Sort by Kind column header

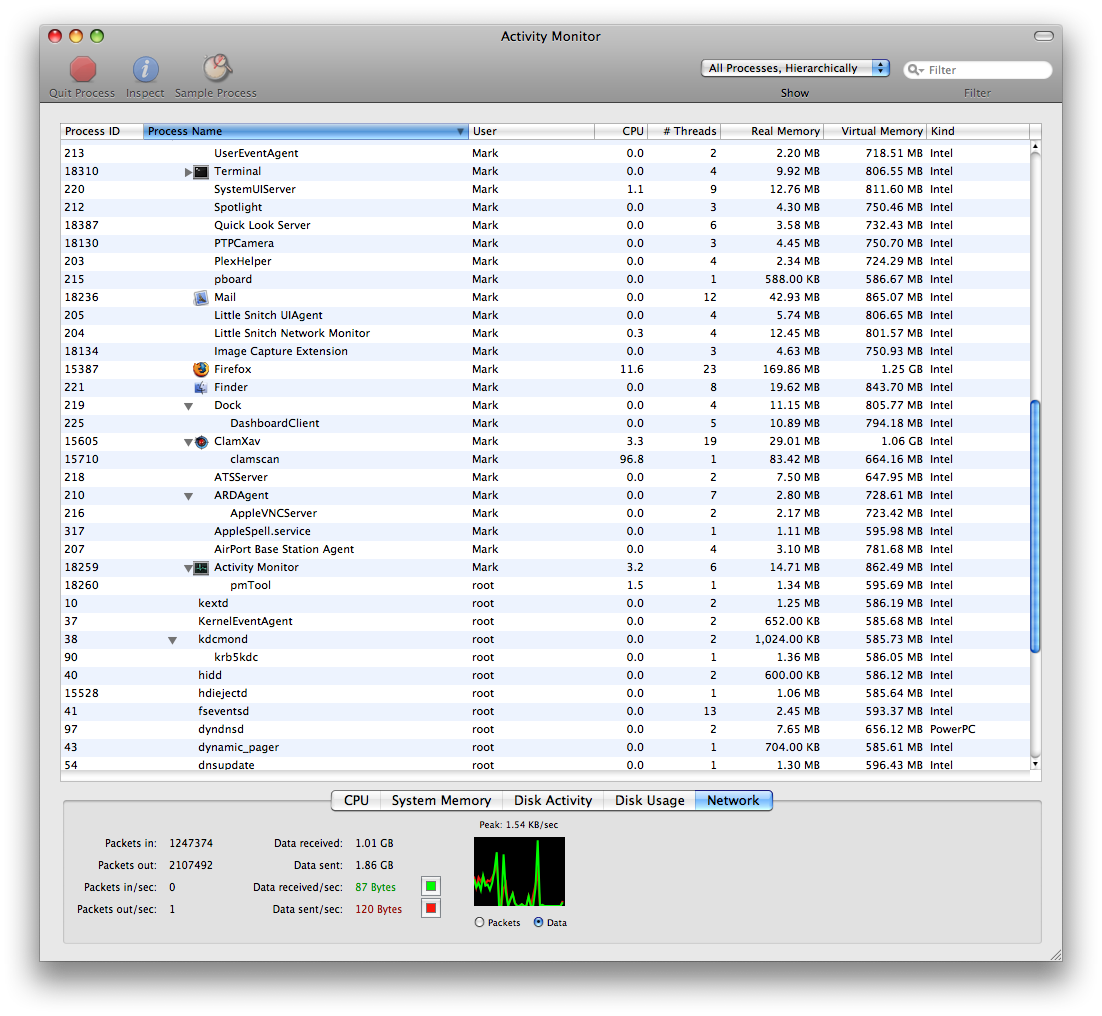click(x=978, y=131)
